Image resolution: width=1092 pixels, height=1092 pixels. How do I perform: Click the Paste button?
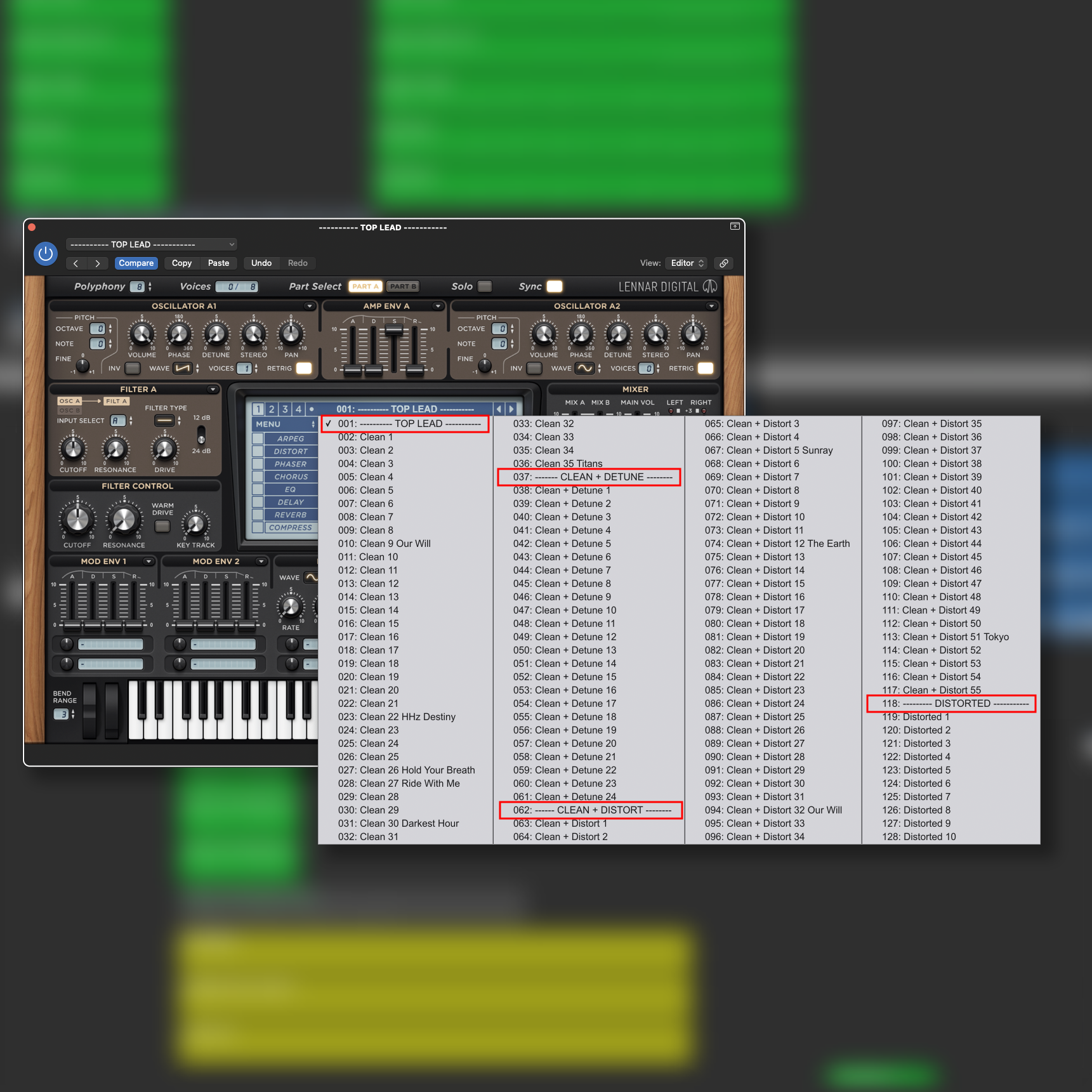pyautogui.click(x=218, y=263)
